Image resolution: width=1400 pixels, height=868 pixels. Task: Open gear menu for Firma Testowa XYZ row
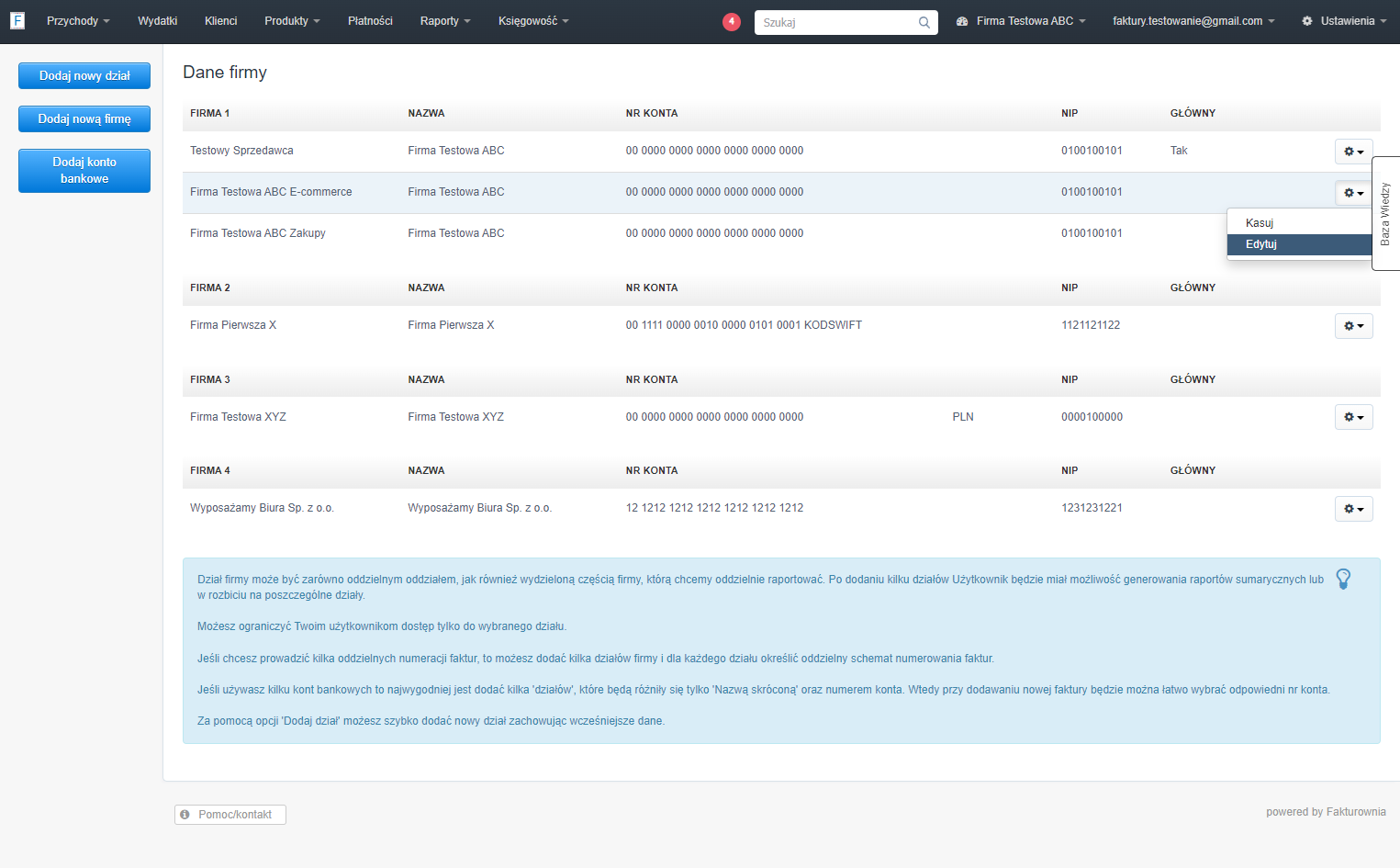click(1353, 417)
